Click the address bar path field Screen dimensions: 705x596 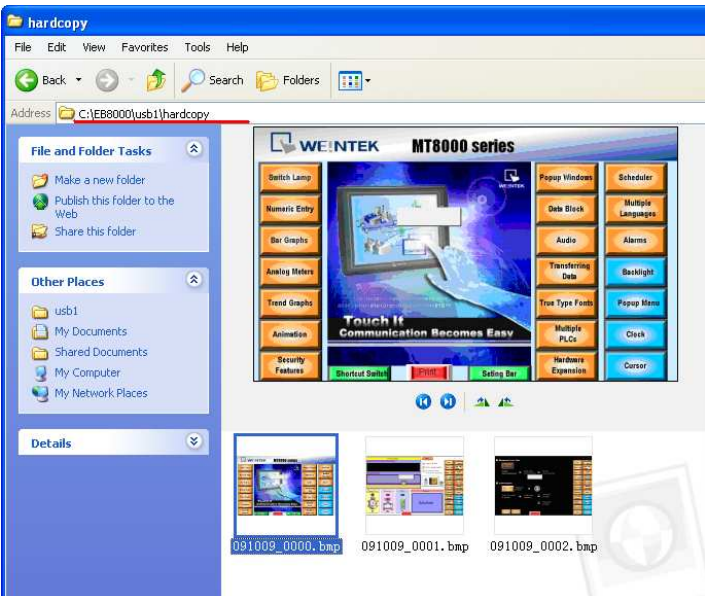point(380,114)
